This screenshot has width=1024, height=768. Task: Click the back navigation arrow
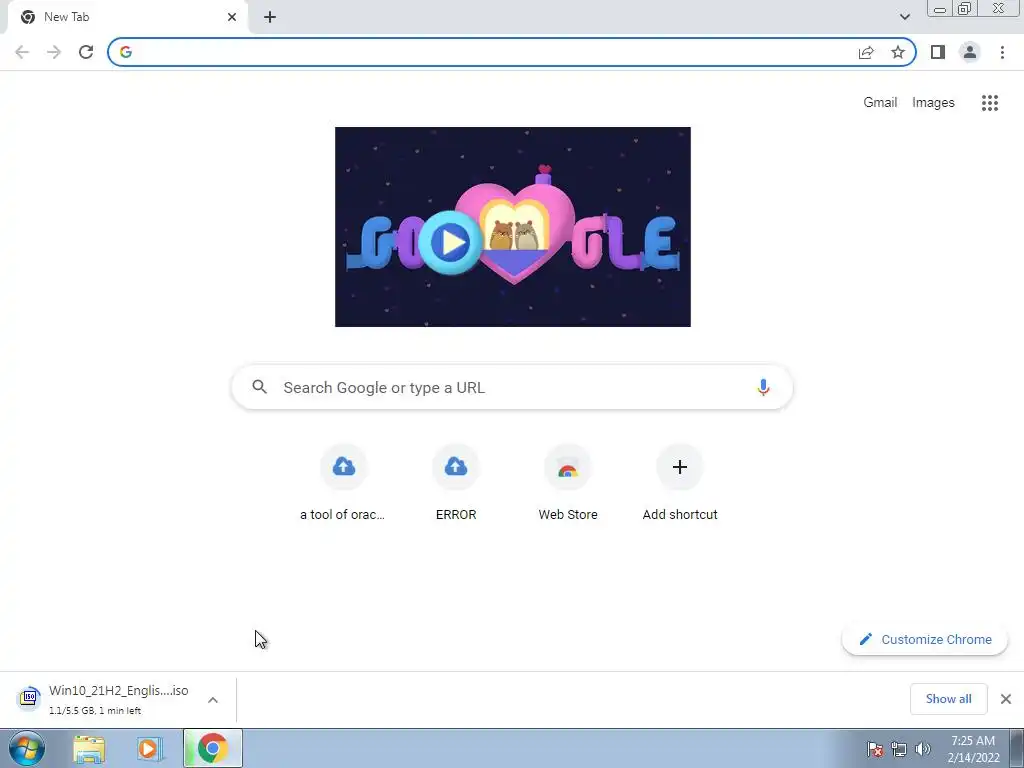point(22,52)
